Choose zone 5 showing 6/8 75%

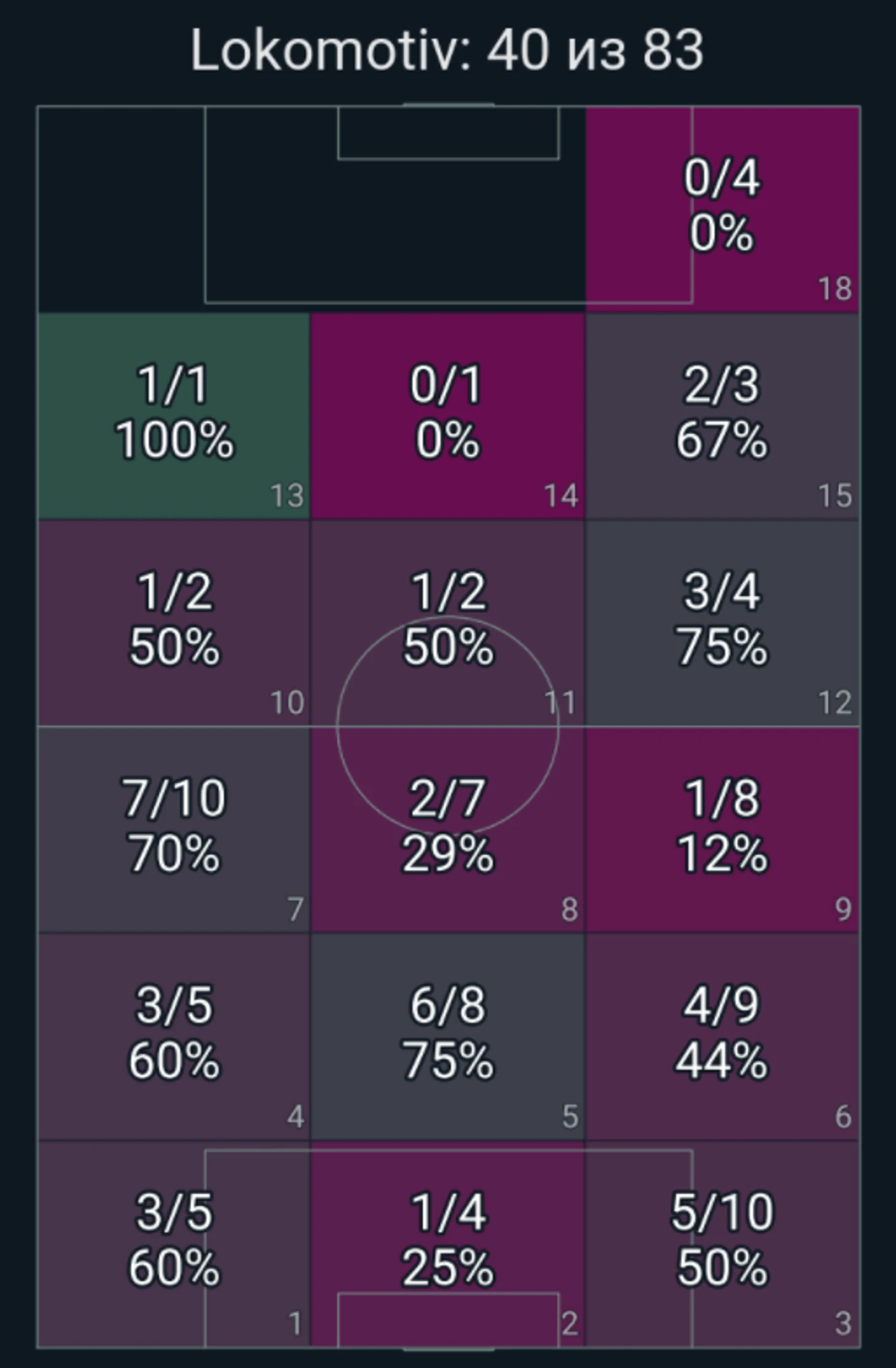coord(447,1036)
